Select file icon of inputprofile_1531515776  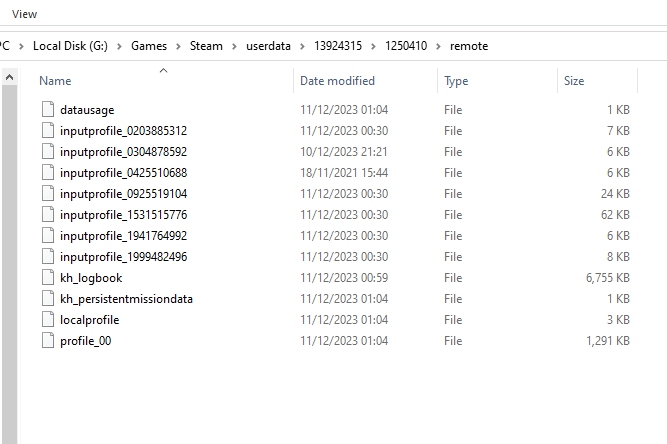click(x=48, y=214)
